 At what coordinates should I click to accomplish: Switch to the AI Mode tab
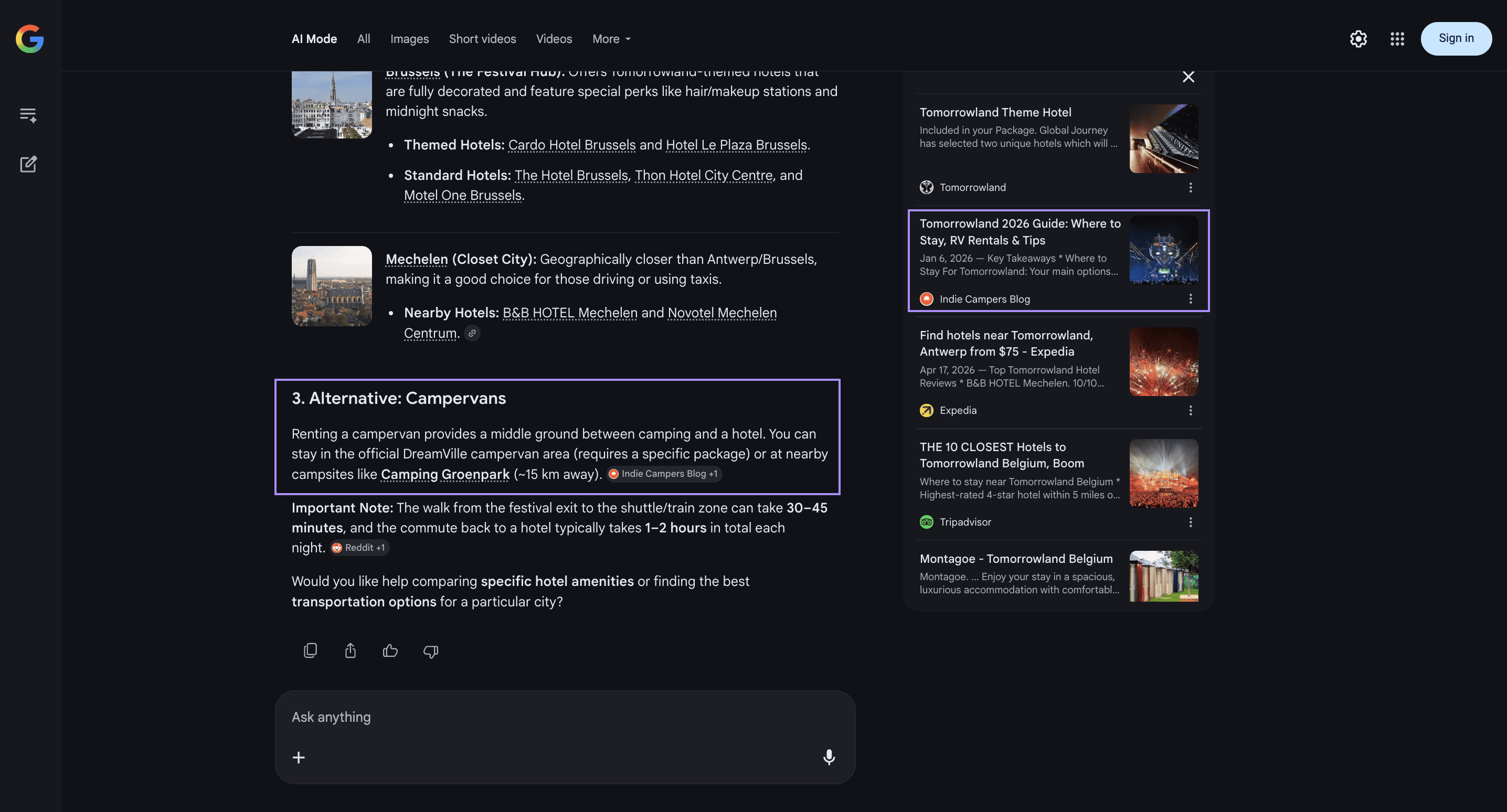pyautogui.click(x=314, y=39)
